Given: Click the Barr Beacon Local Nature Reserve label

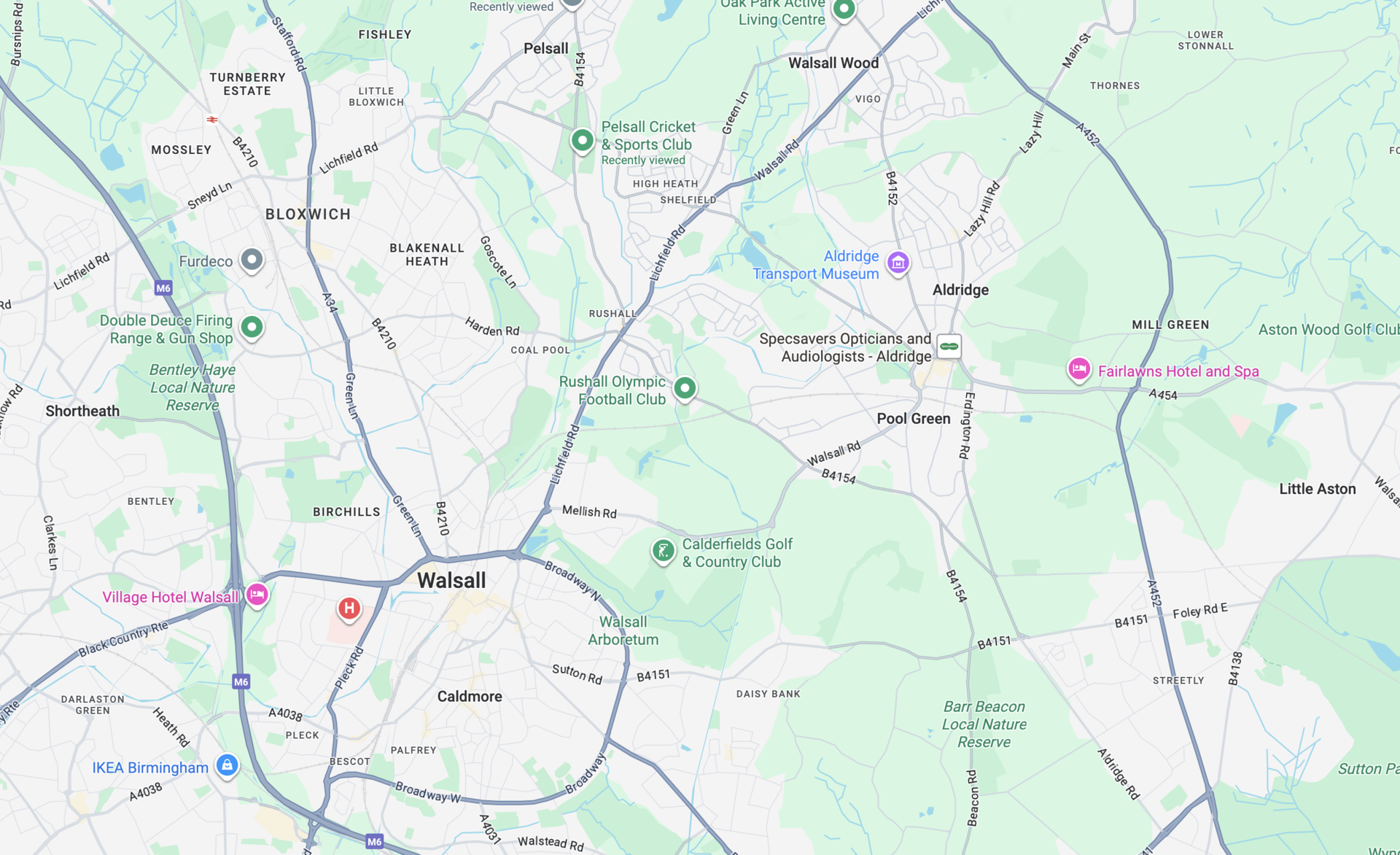Looking at the screenshot, I should click(984, 724).
